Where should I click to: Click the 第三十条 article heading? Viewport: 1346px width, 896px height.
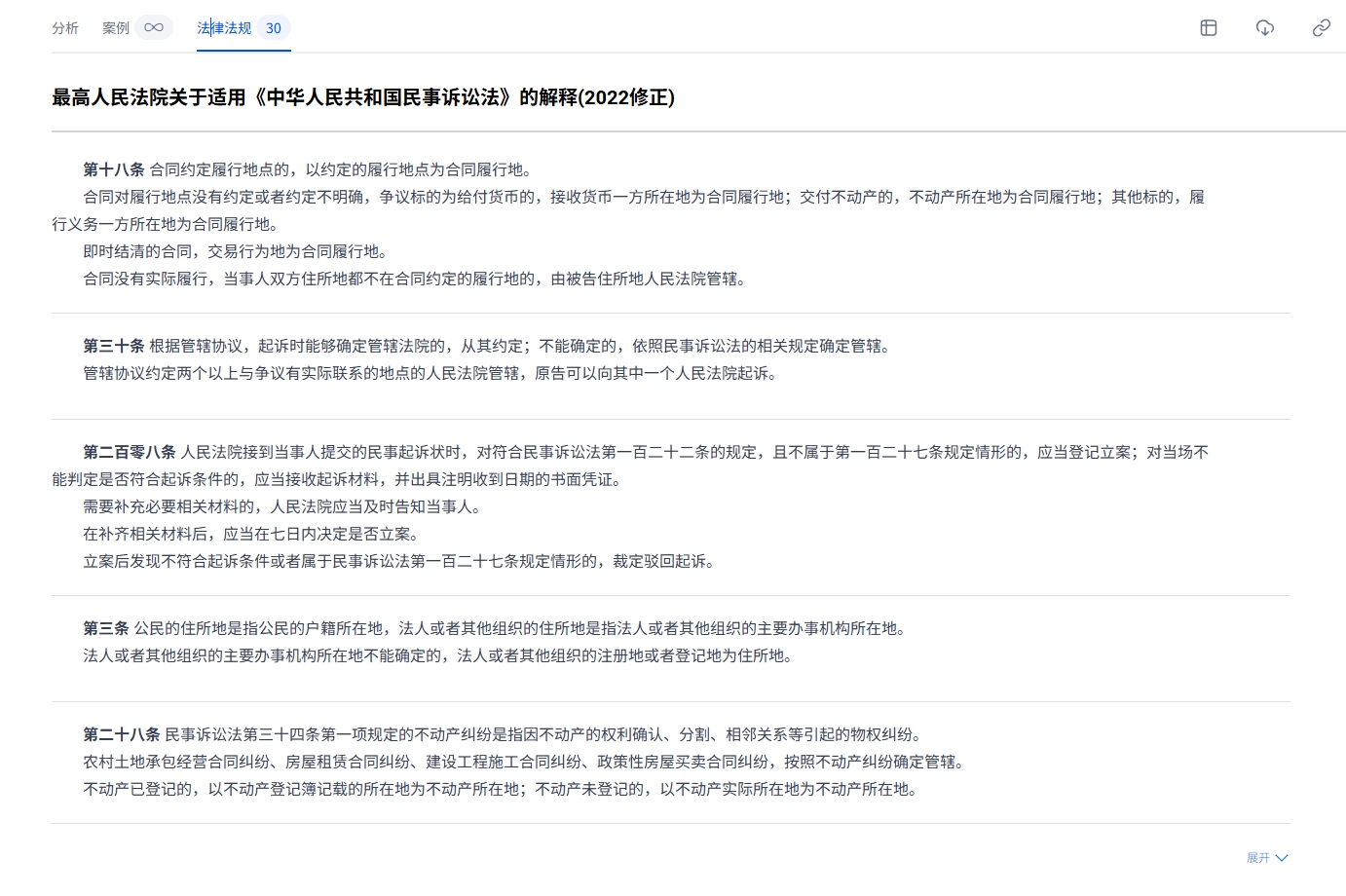pyautogui.click(x=113, y=346)
